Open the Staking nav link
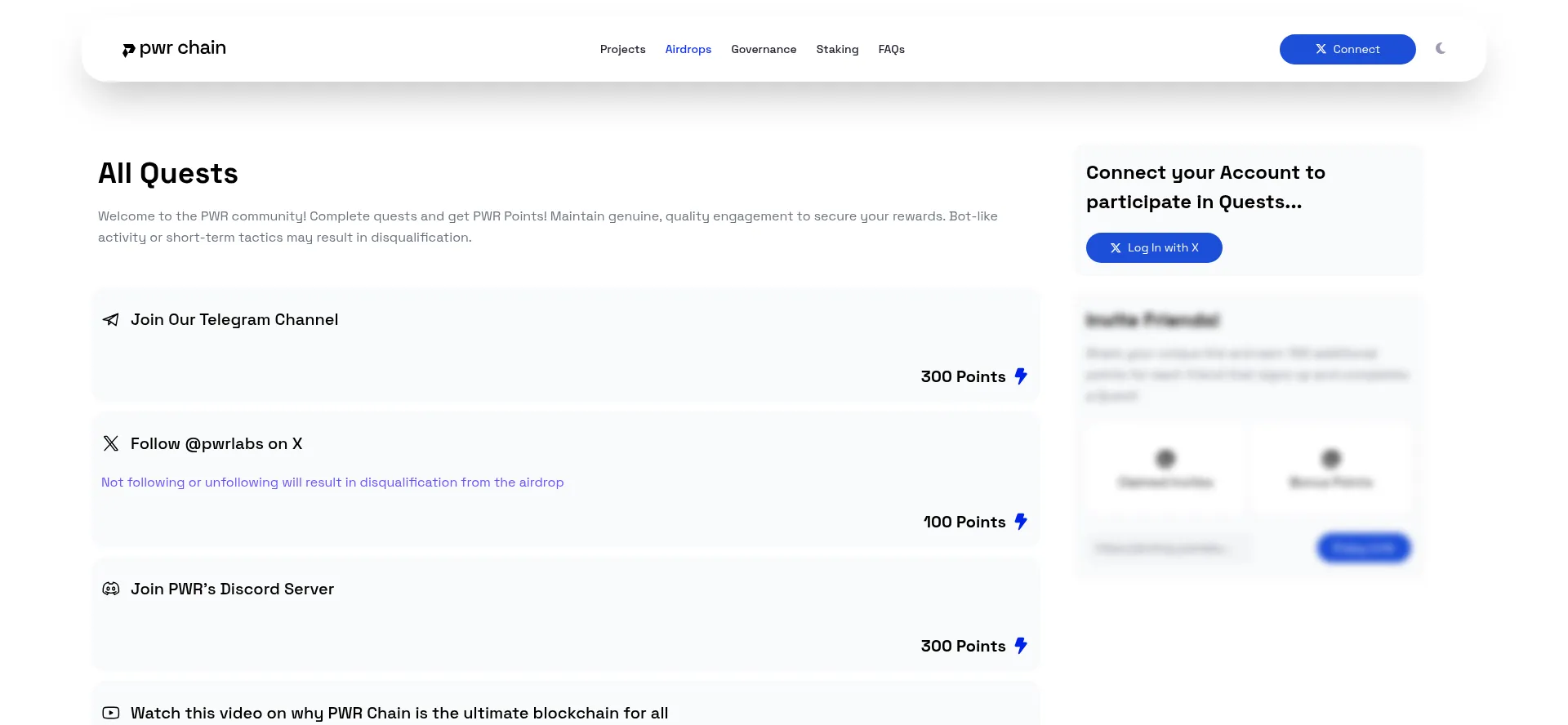This screenshot has height=725, width=1568. 837,49
